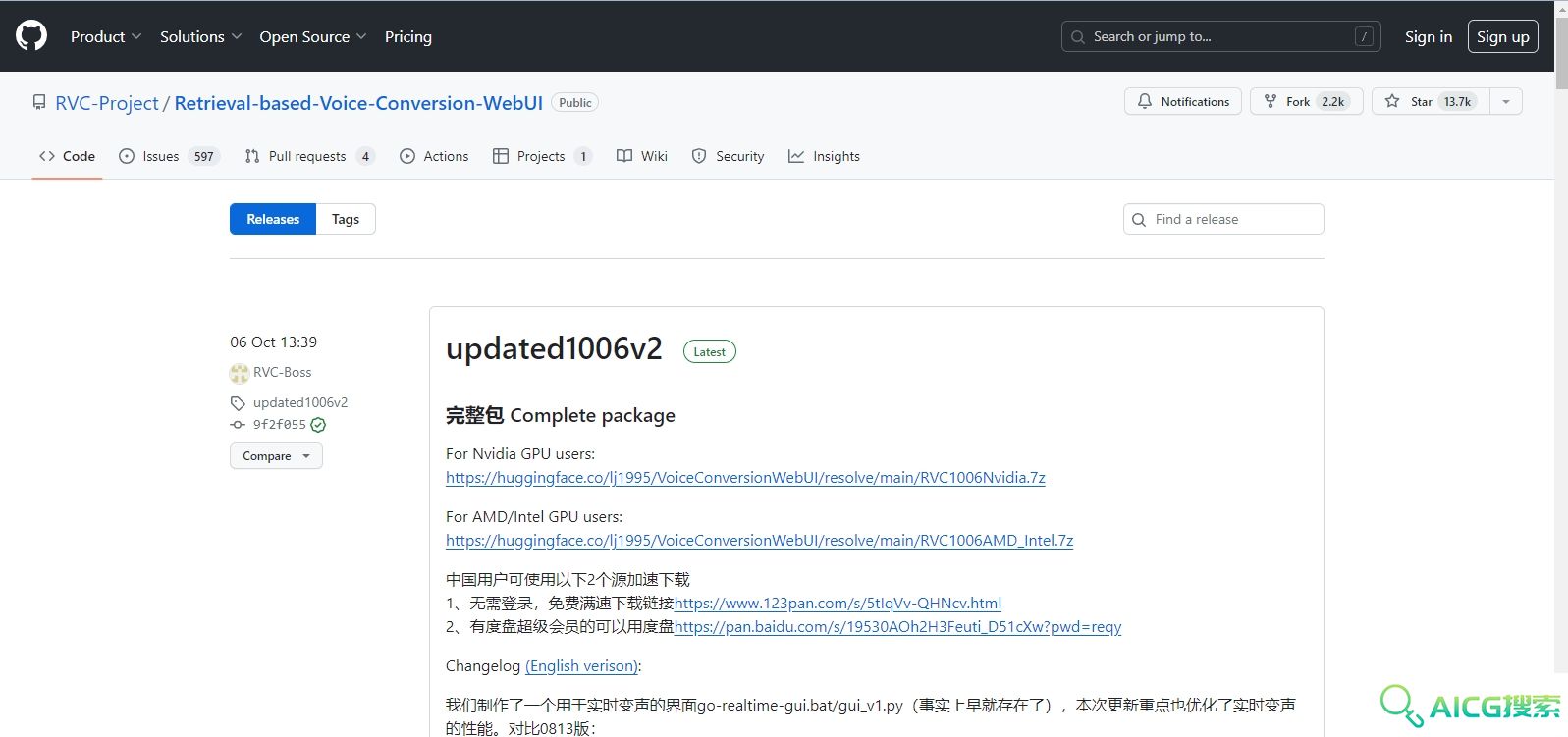Open the English version changelog link
This screenshot has height=737, width=1568.
581,666
